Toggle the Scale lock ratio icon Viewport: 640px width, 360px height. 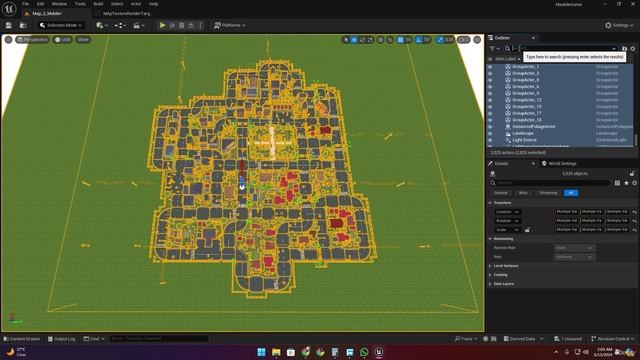527,230
